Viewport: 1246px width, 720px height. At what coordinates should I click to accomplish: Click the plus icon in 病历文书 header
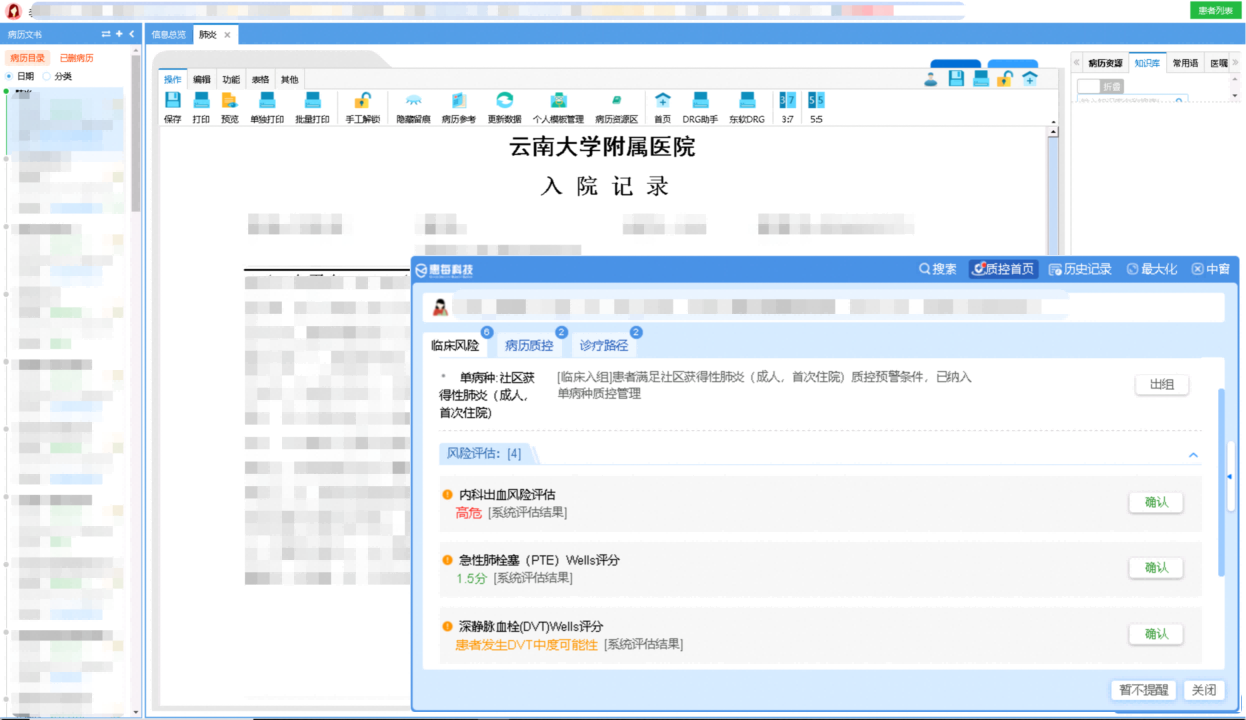(119, 34)
